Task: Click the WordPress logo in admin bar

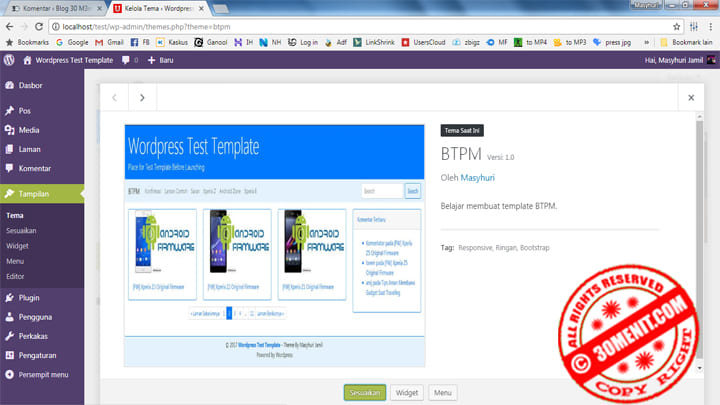Action: 9,60
